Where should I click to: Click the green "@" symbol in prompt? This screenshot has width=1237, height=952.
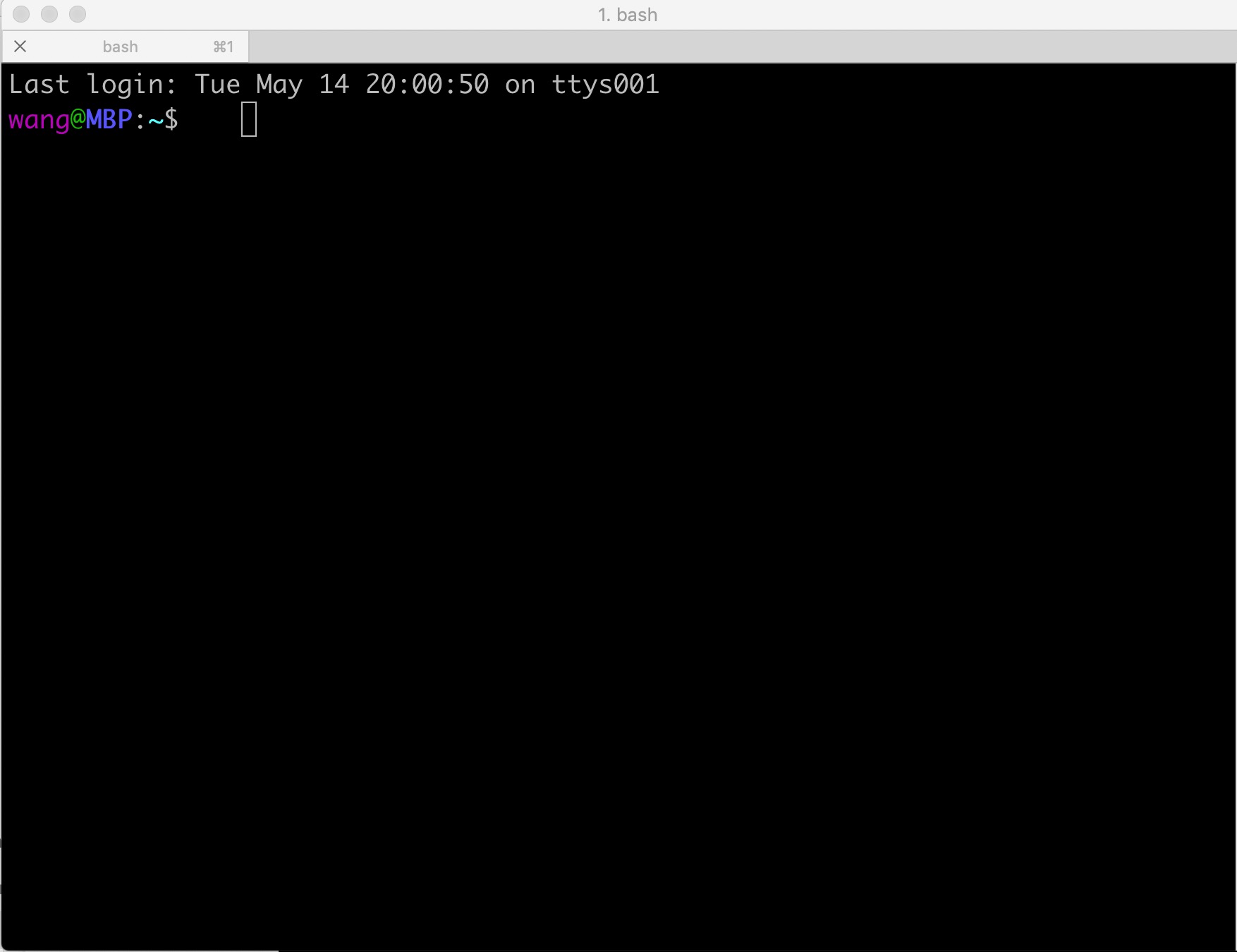coord(78,119)
